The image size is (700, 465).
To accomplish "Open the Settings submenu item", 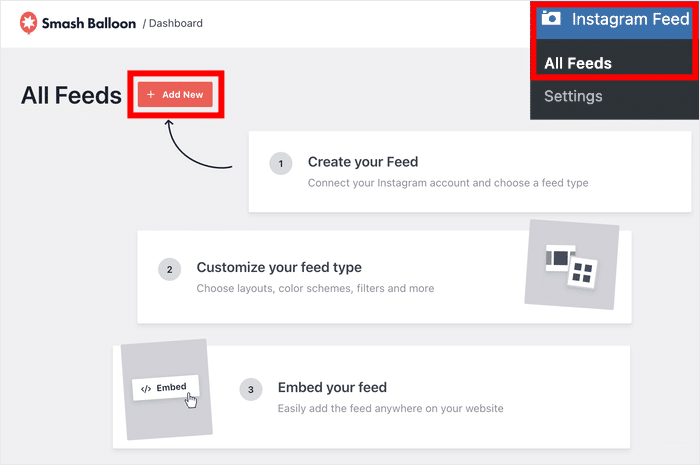I will click(x=573, y=96).
